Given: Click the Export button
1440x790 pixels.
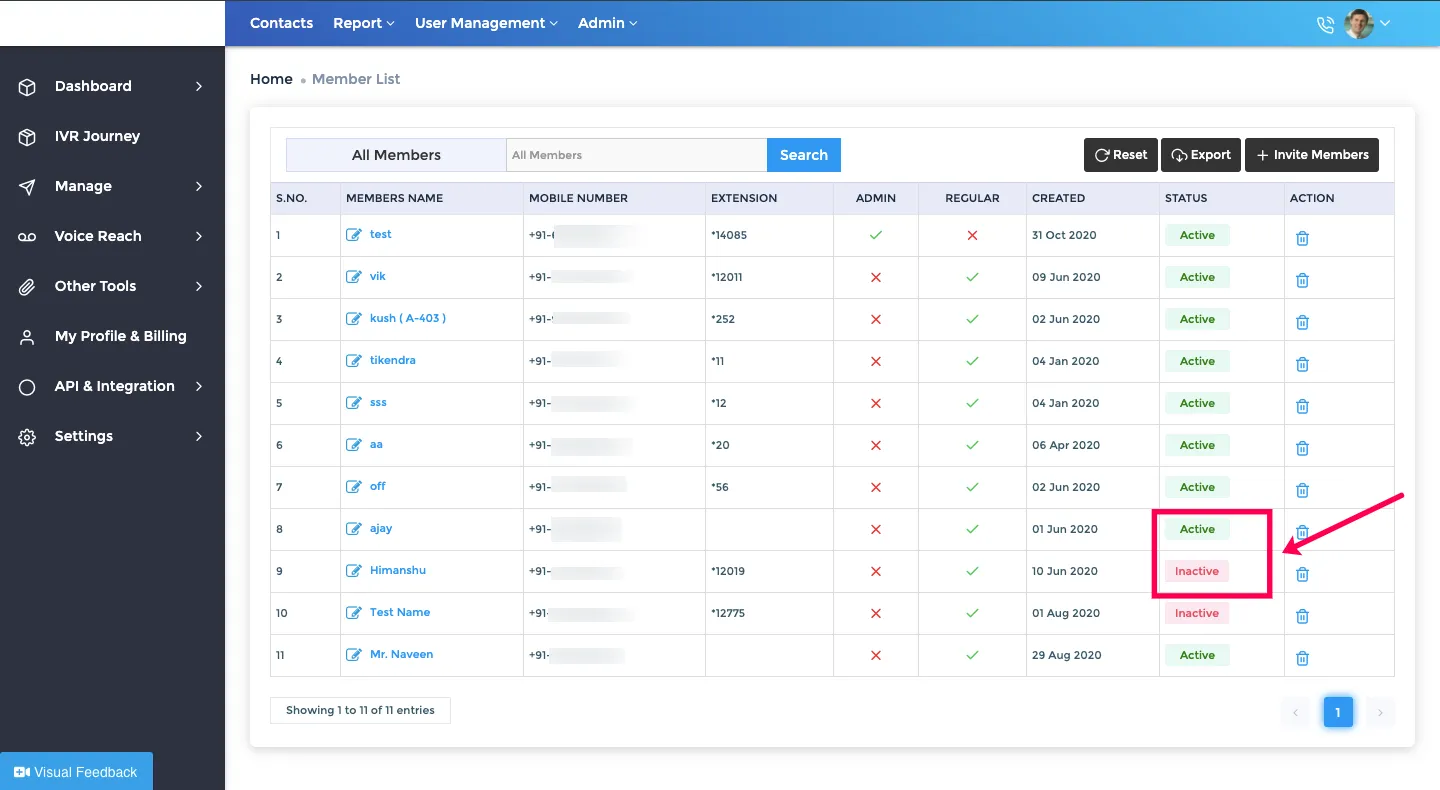Looking at the screenshot, I should [x=1201, y=155].
